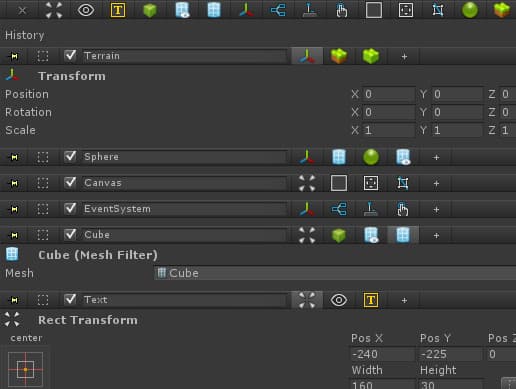Add component with plus on Cube row
Image resolution: width=516 pixels, height=389 pixels.
click(436, 236)
